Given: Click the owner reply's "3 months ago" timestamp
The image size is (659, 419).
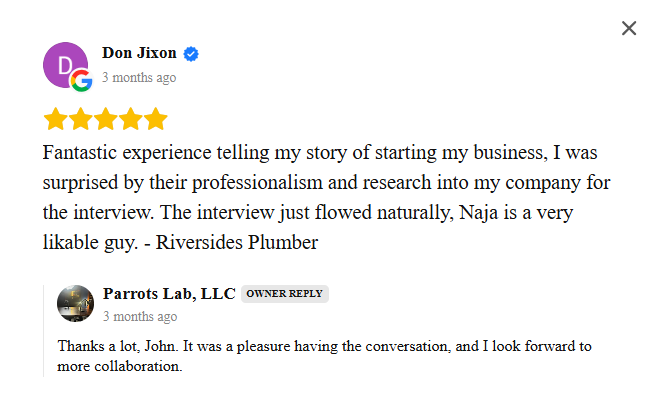Looking at the screenshot, I should [140, 317].
